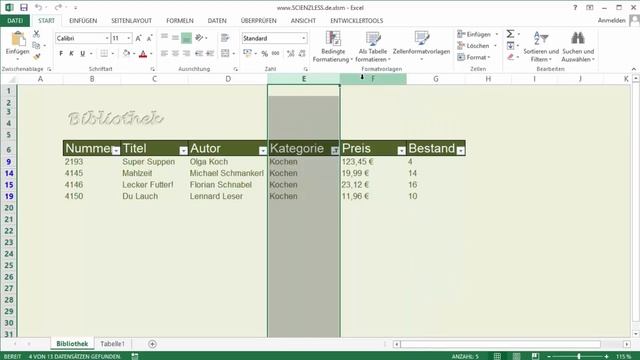Viewport: 640px width, 360px height.
Task: Toggle wrap text icon
Action: click(x=225, y=38)
